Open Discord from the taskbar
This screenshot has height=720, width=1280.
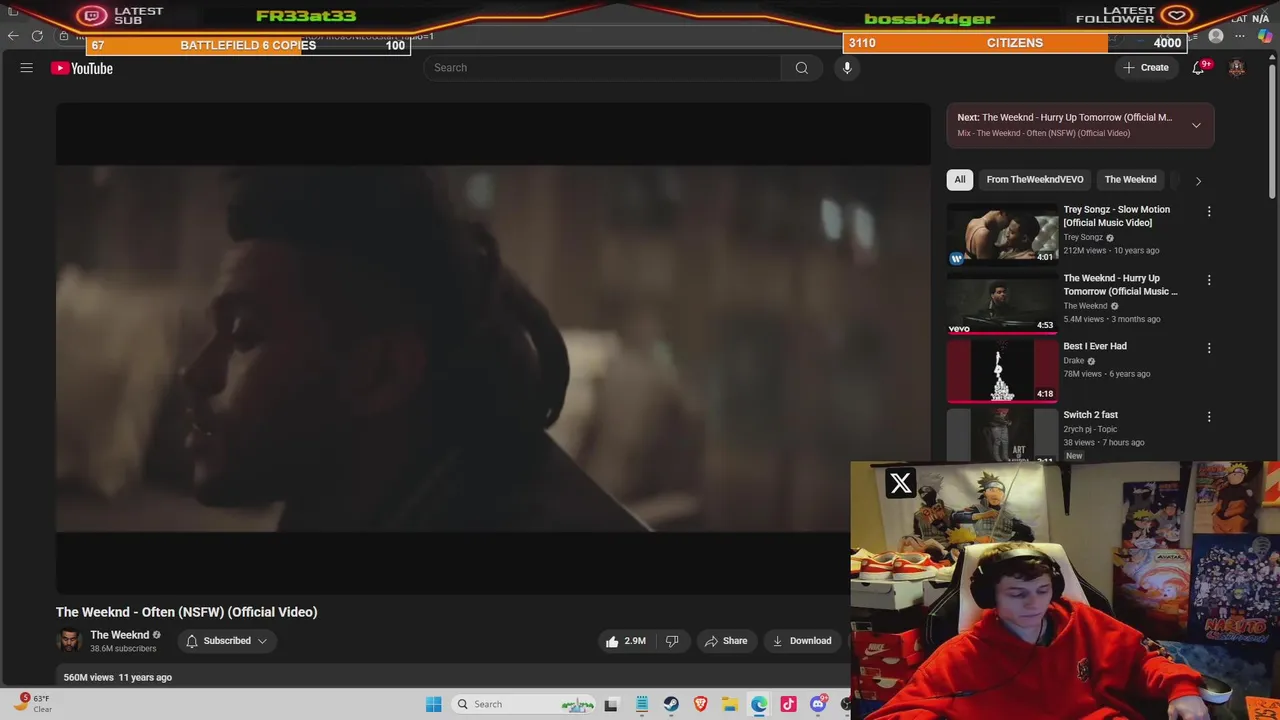[818, 704]
